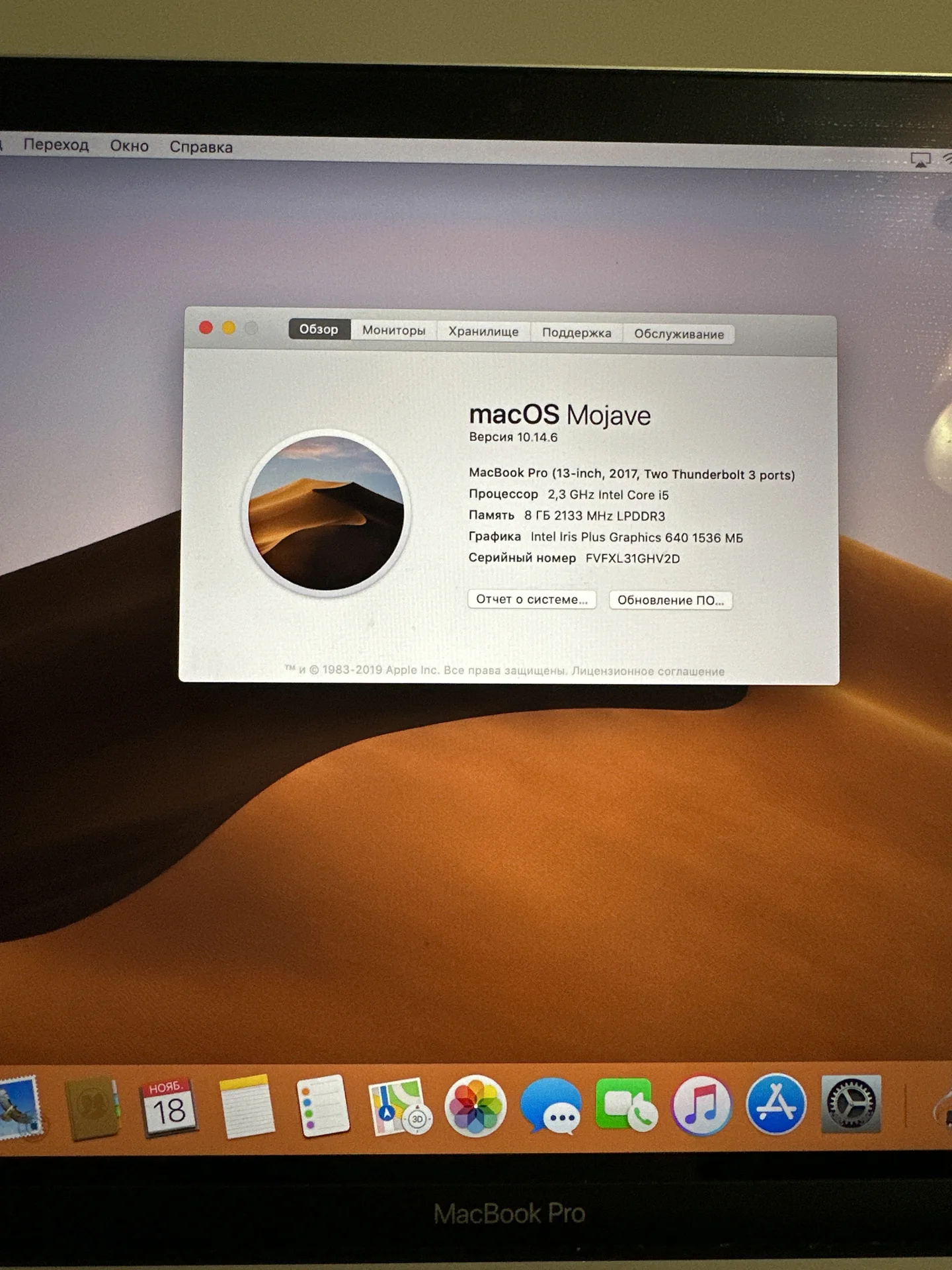Image resolution: width=952 pixels, height=1270 pixels.
Task: Launch the App Store from the Dock
Action: tap(776, 1104)
